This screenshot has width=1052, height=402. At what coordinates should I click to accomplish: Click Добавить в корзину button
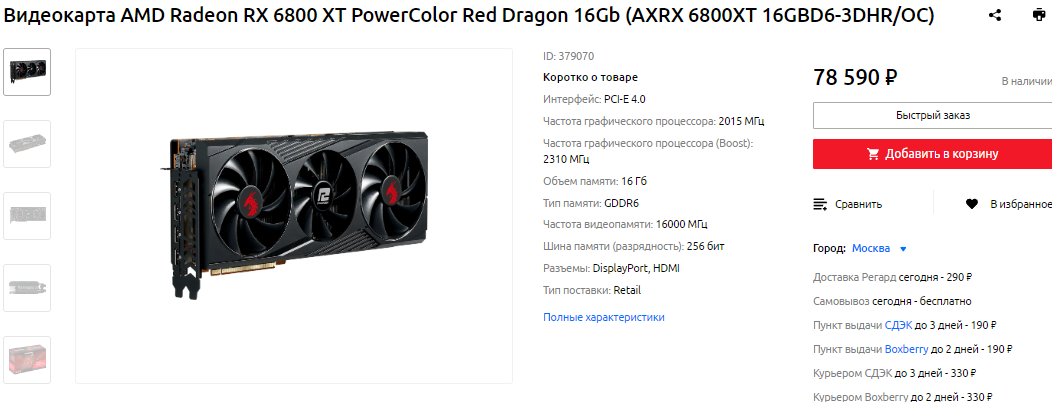(x=933, y=154)
